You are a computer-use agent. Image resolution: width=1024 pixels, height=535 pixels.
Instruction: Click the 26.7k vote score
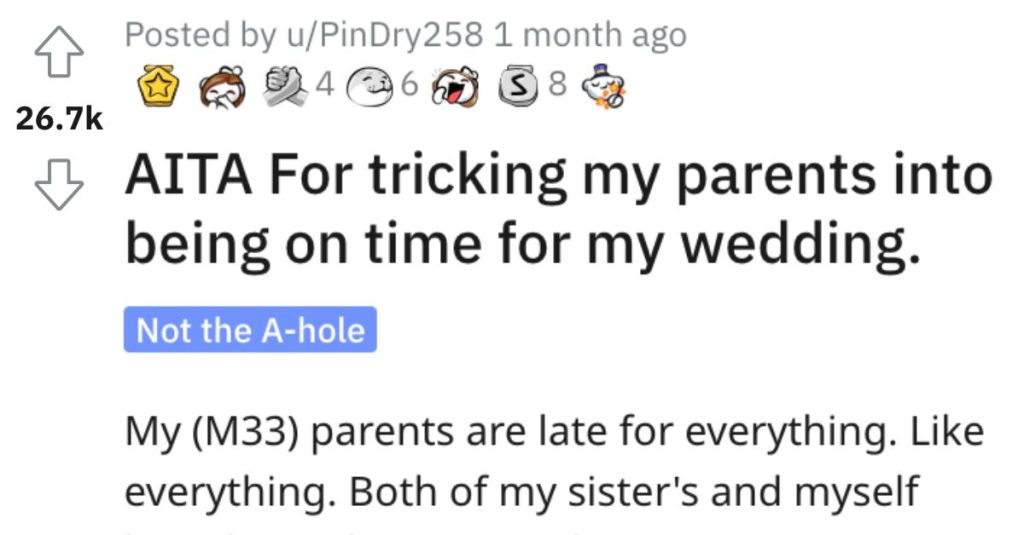point(59,120)
